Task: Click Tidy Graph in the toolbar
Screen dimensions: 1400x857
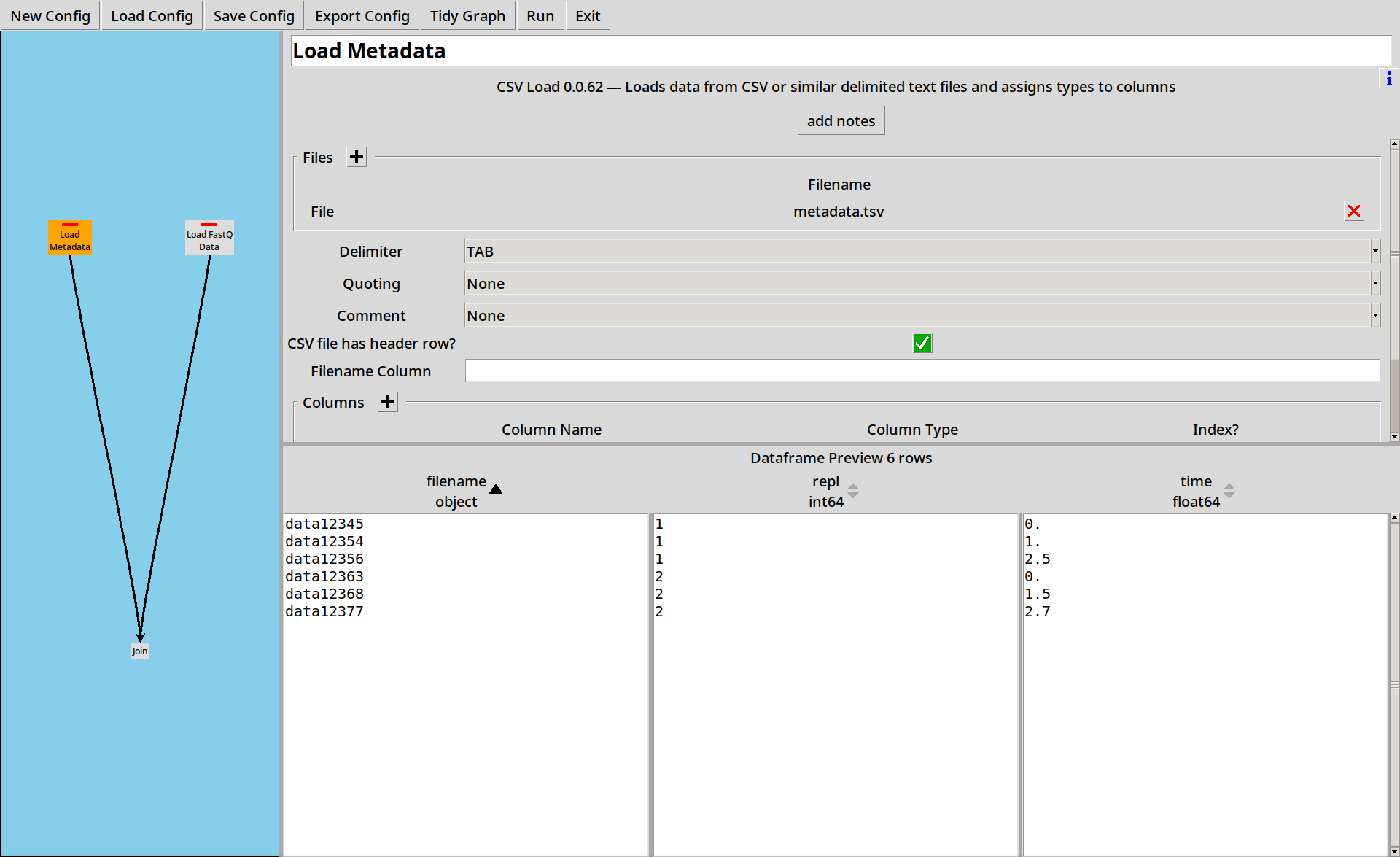Action: [467, 16]
